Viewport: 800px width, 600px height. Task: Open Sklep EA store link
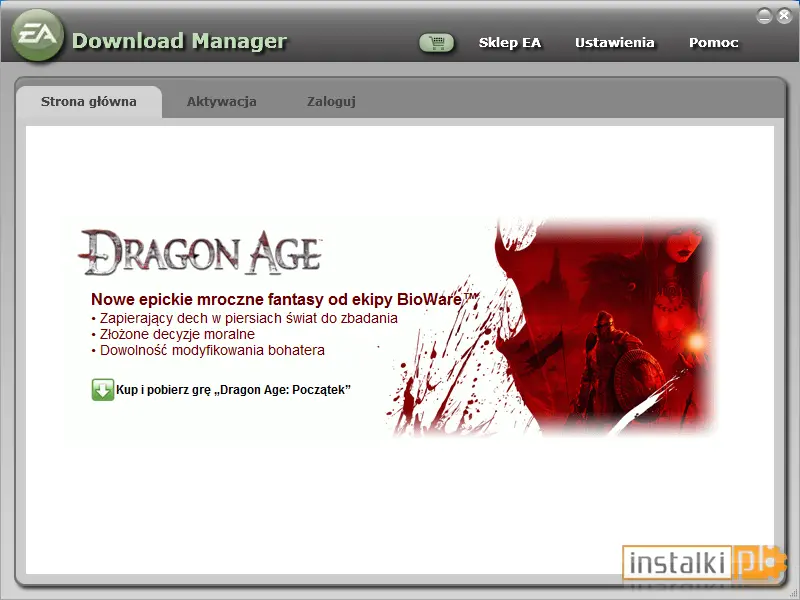(x=510, y=43)
